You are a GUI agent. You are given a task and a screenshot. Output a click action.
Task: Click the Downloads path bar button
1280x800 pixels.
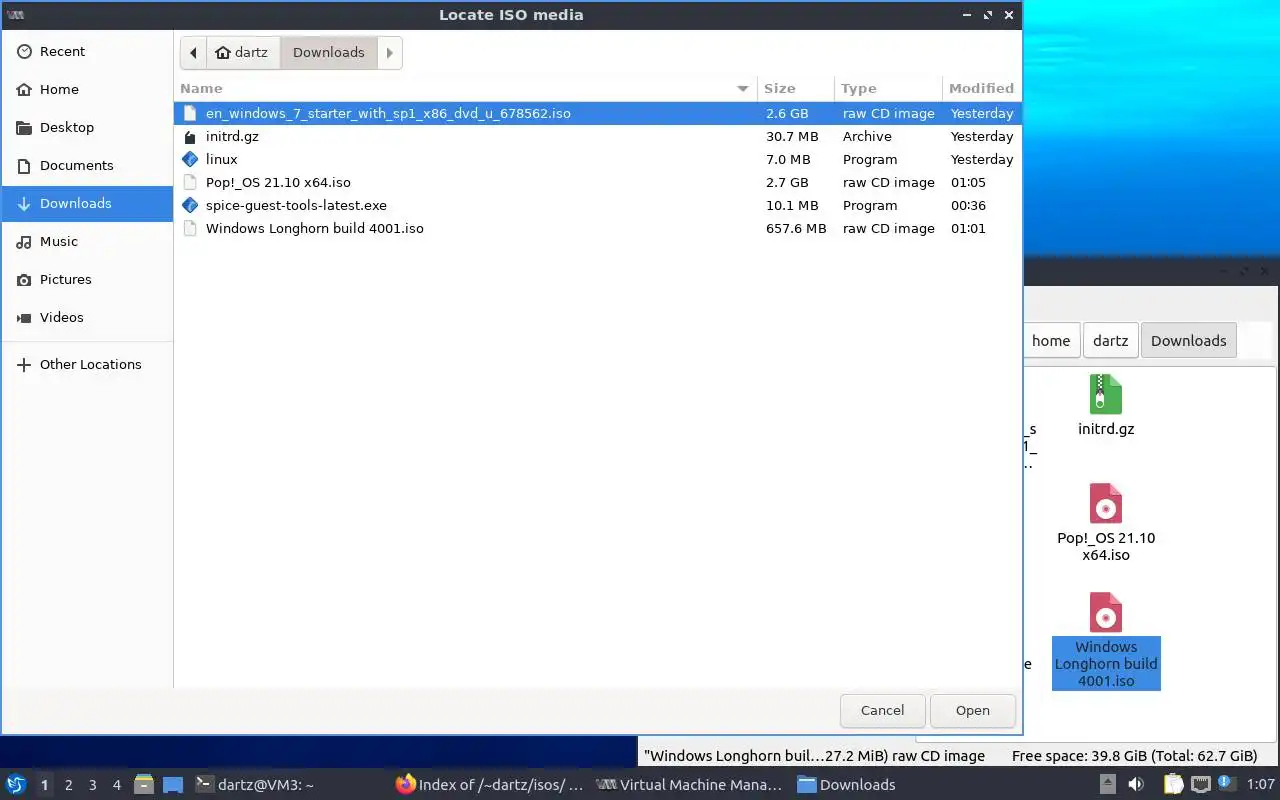328,52
